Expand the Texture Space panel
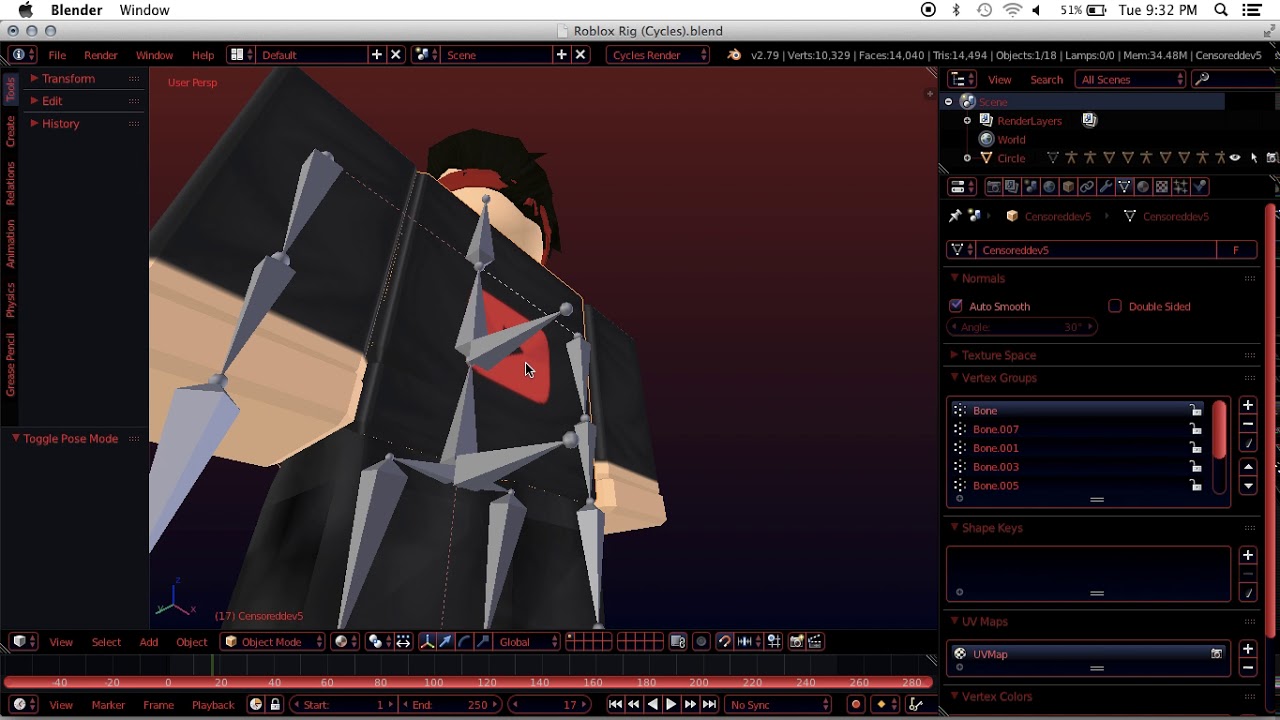 pos(998,355)
